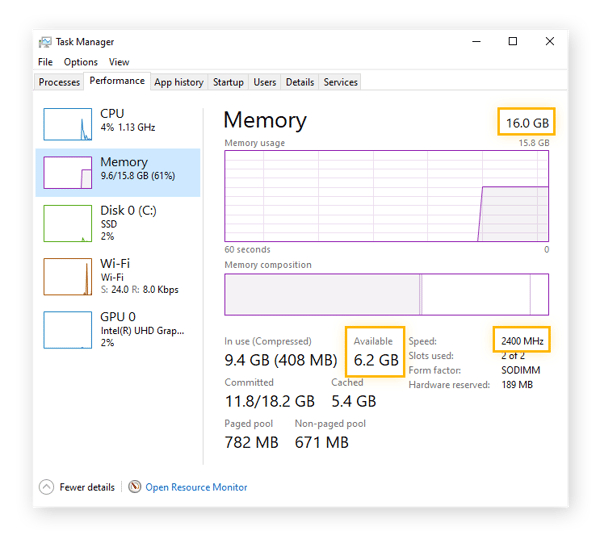
Task: Open the Users tab
Action: point(265,82)
